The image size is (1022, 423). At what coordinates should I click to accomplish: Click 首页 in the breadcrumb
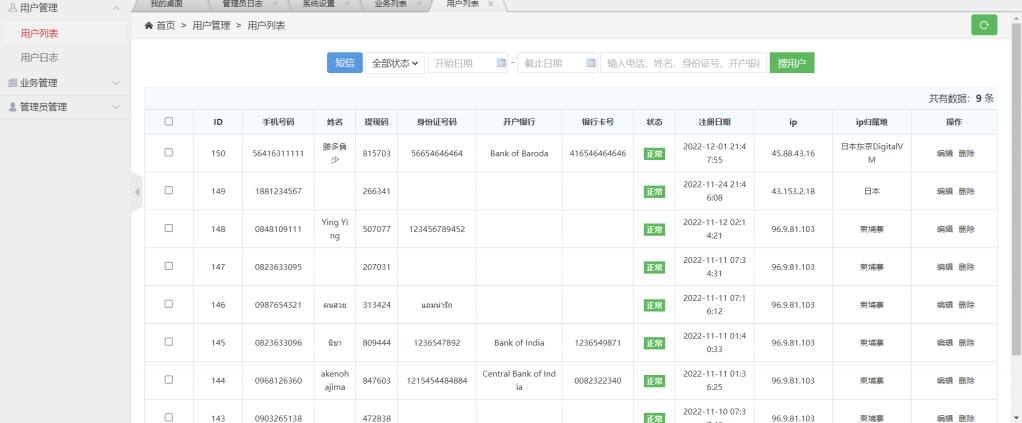coord(166,26)
